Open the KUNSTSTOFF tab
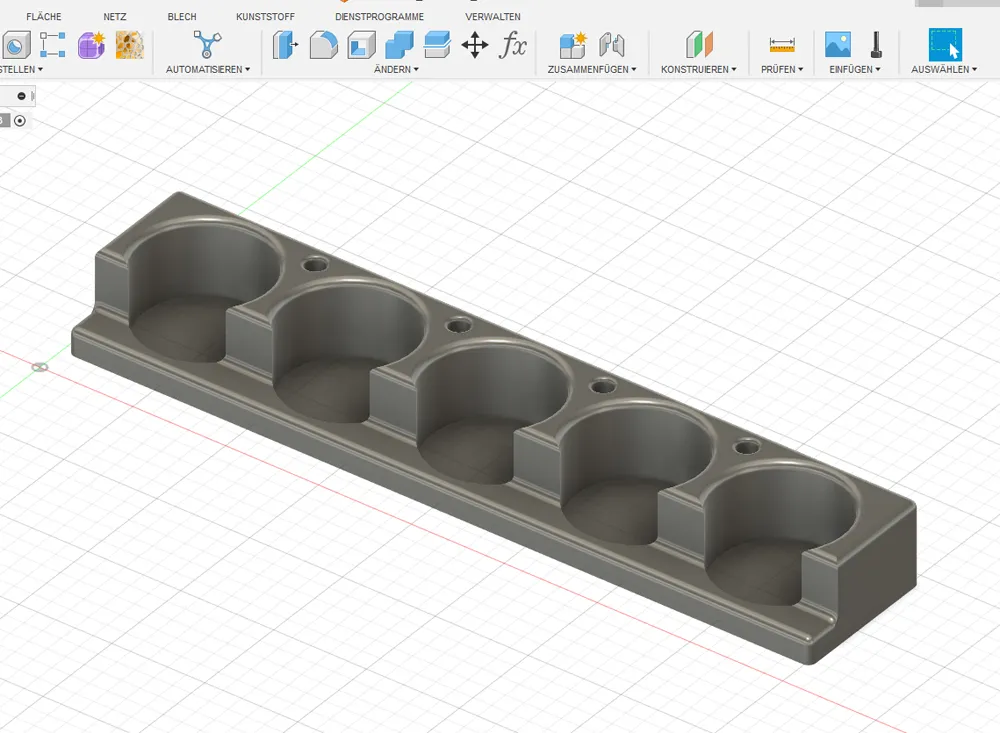 tap(264, 17)
